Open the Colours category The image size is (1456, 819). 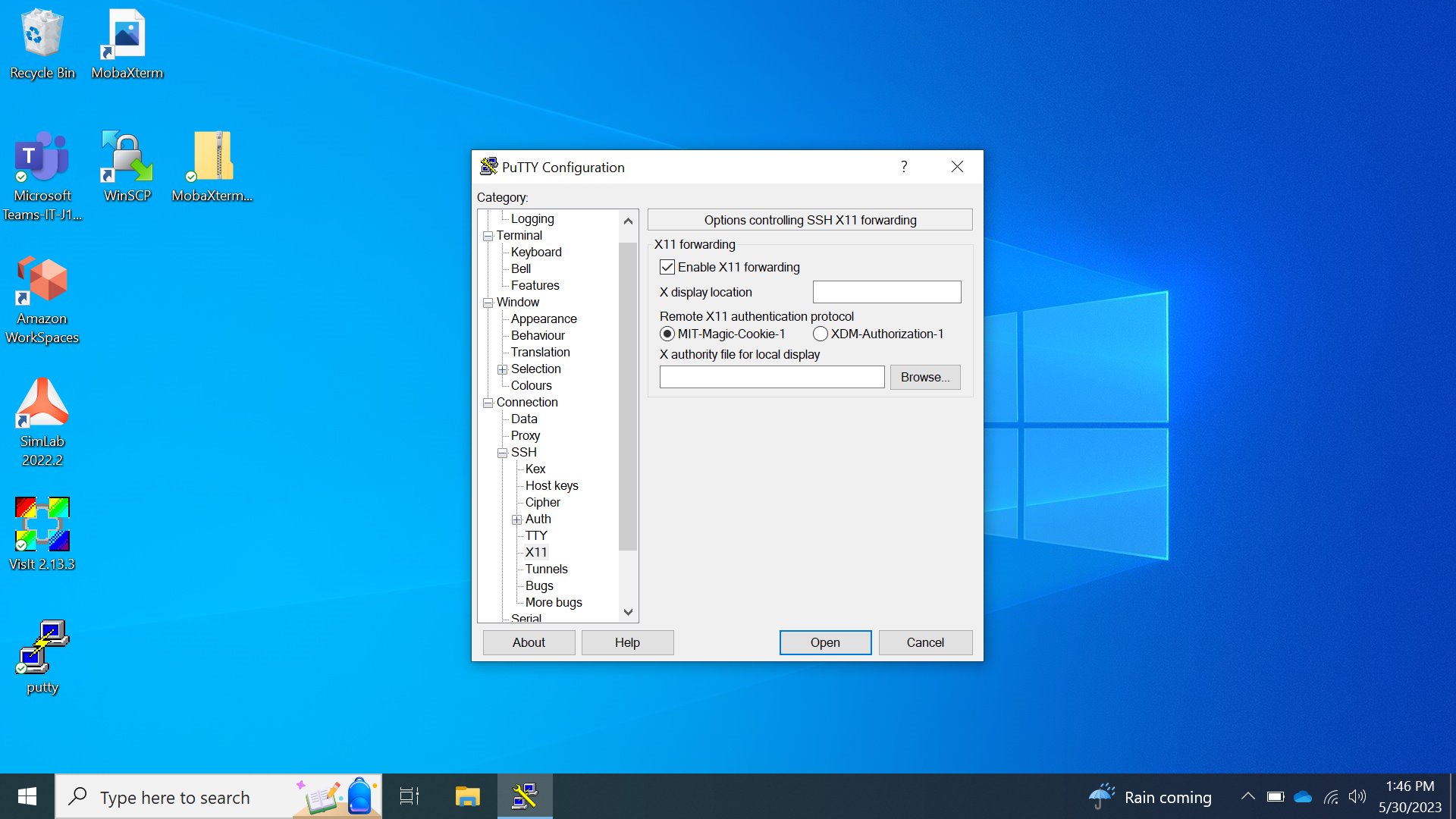[531, 385]
